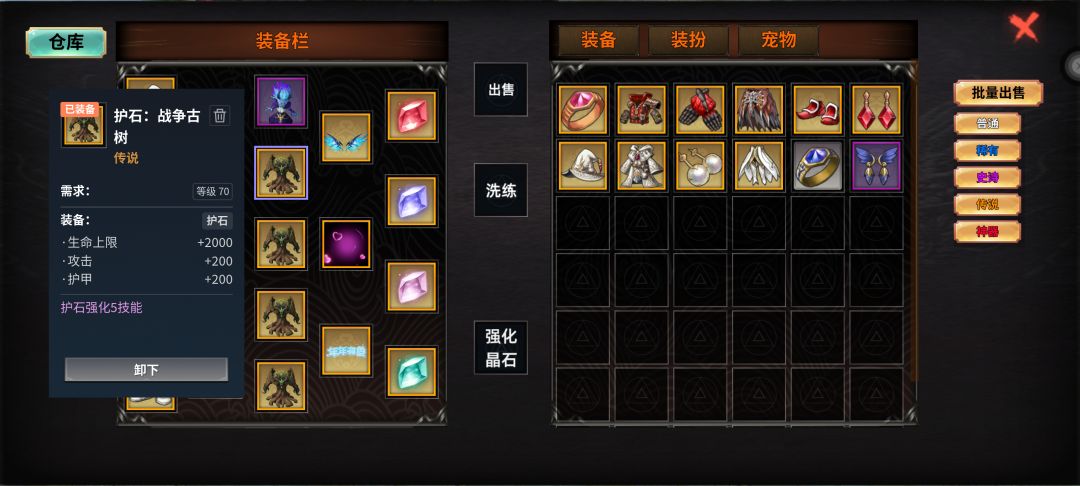The width and height of the screenshot is (1080, 486).
Task: Open the 宠物 tab
Action: [x=779, y=40]
